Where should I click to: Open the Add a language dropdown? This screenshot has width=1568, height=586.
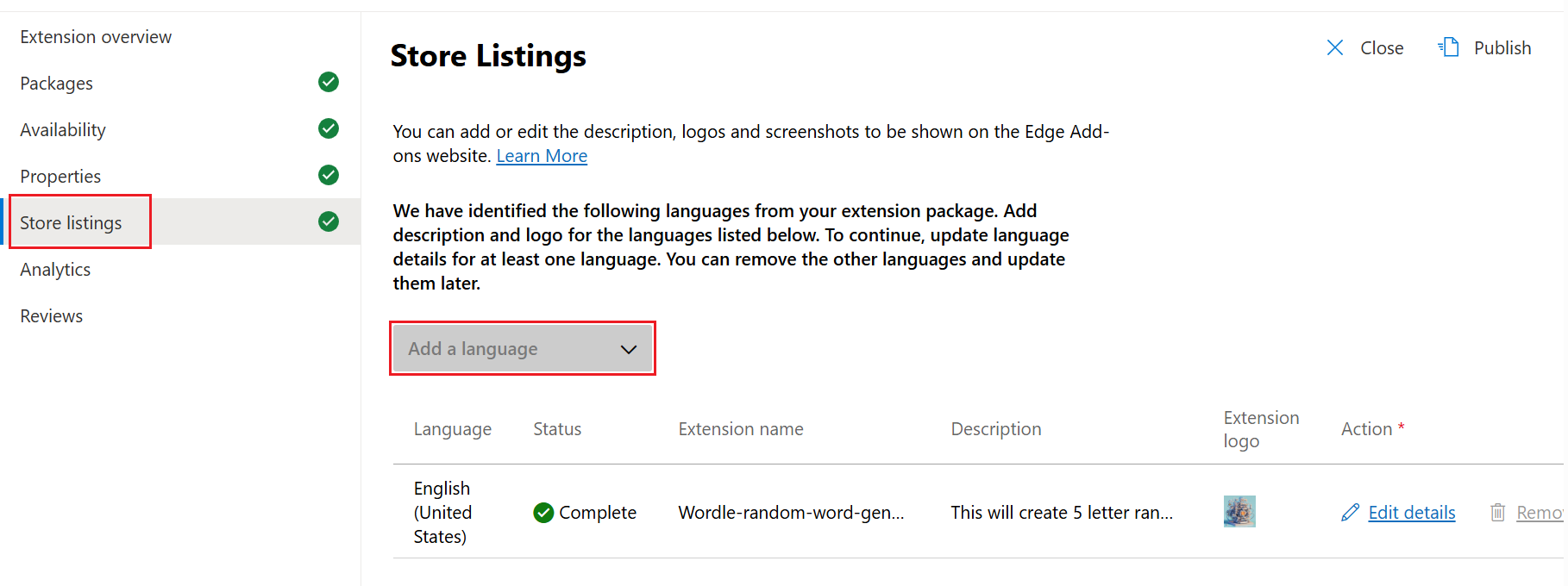tap(523, 349)
